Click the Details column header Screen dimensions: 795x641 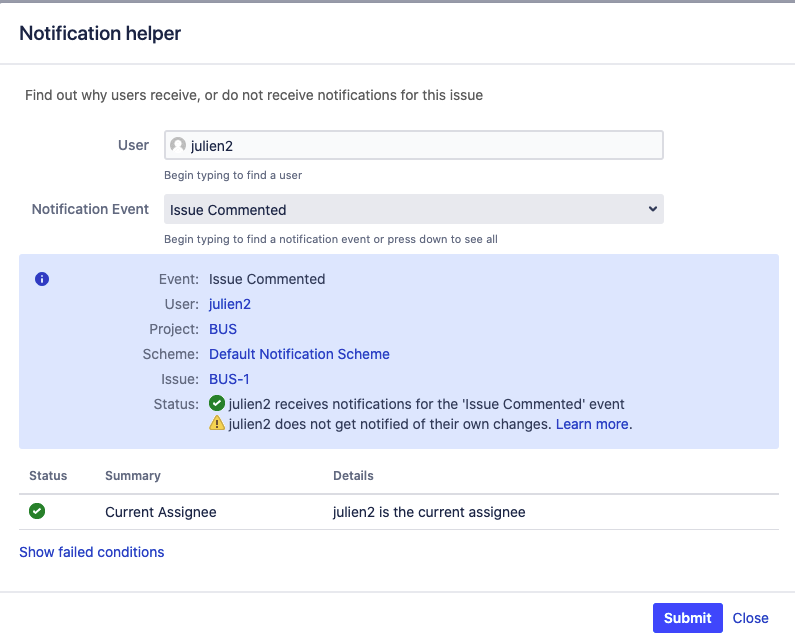pos(353,476)
